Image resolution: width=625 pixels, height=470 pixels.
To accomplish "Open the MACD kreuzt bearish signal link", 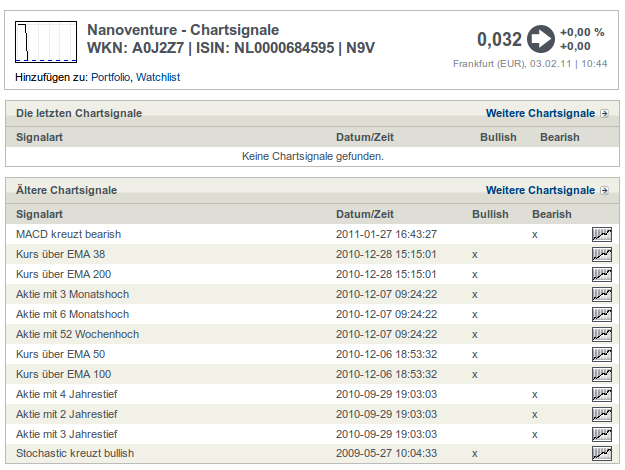I will click(68, 234).
